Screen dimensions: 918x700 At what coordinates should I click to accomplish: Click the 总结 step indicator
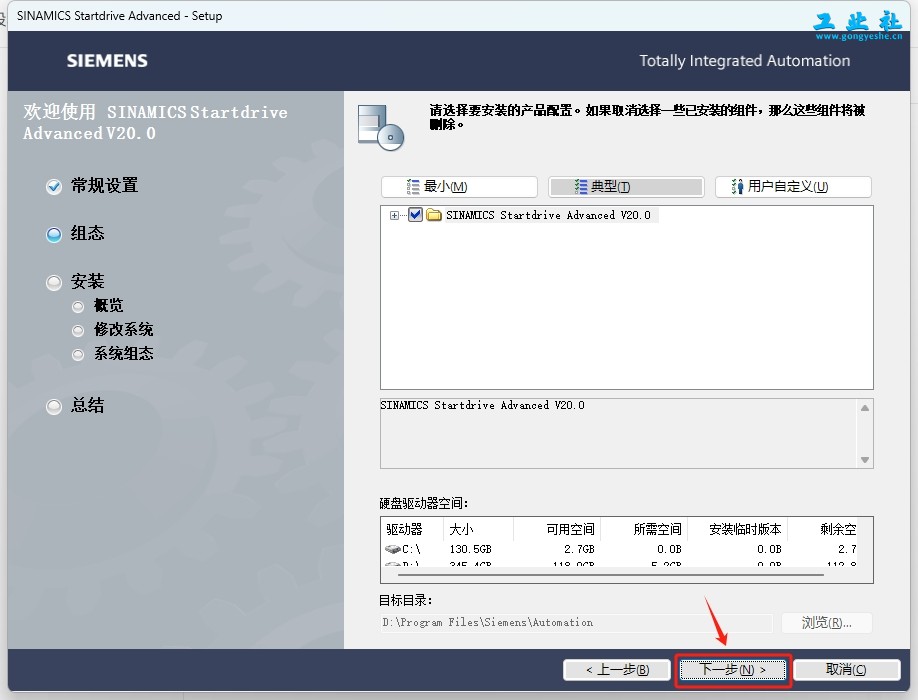tap(54, 406)
